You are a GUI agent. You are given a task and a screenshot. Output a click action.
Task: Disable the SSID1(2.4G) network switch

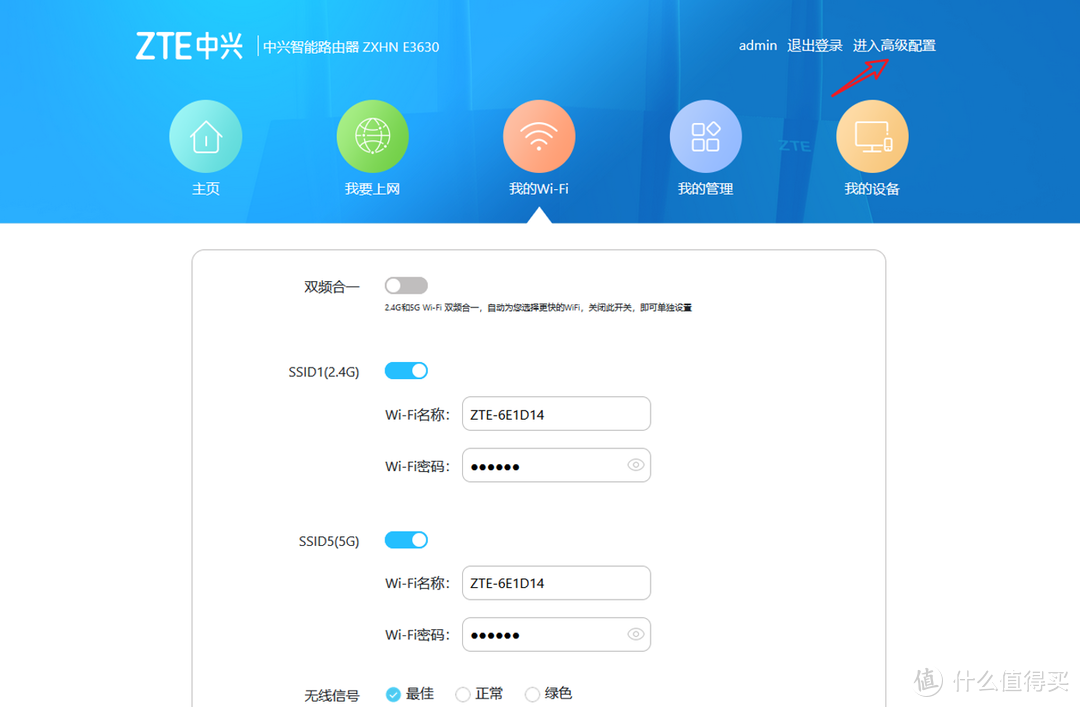[406, 370]
